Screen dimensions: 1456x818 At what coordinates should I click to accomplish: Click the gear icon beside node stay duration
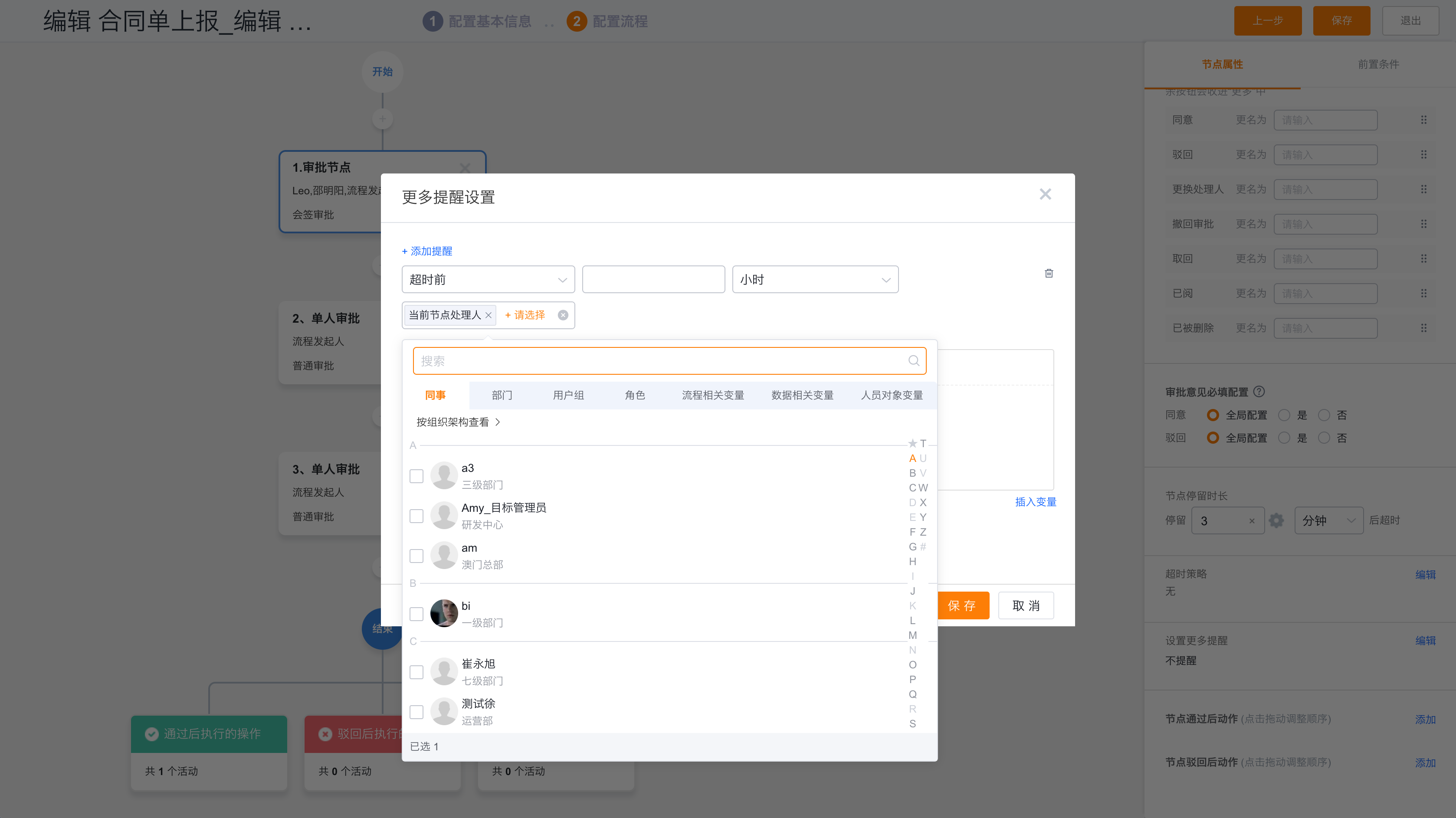point(1276,520)
